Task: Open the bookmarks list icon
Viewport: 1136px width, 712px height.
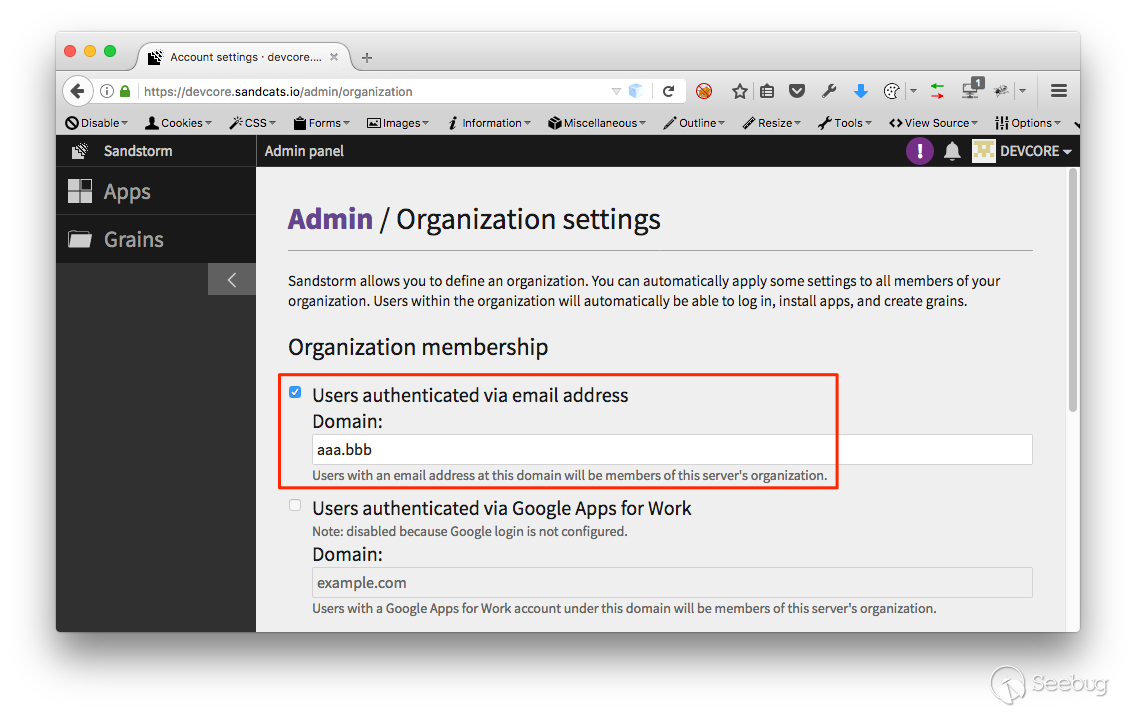Action: [767, 91]
